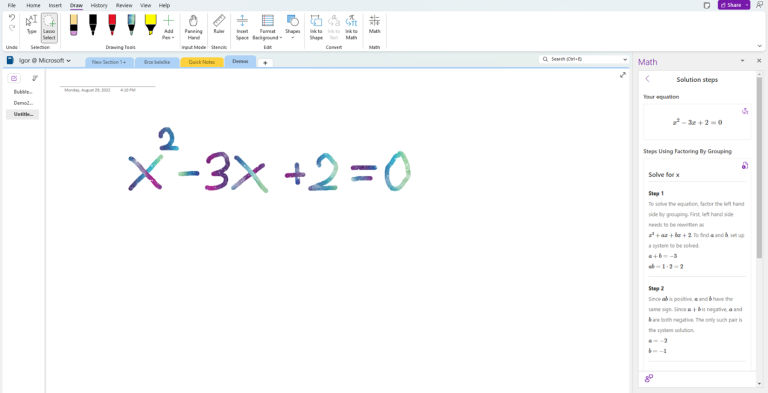Open the Share dropdown arrow
768x393 pixels.
[x=747, y=5]
